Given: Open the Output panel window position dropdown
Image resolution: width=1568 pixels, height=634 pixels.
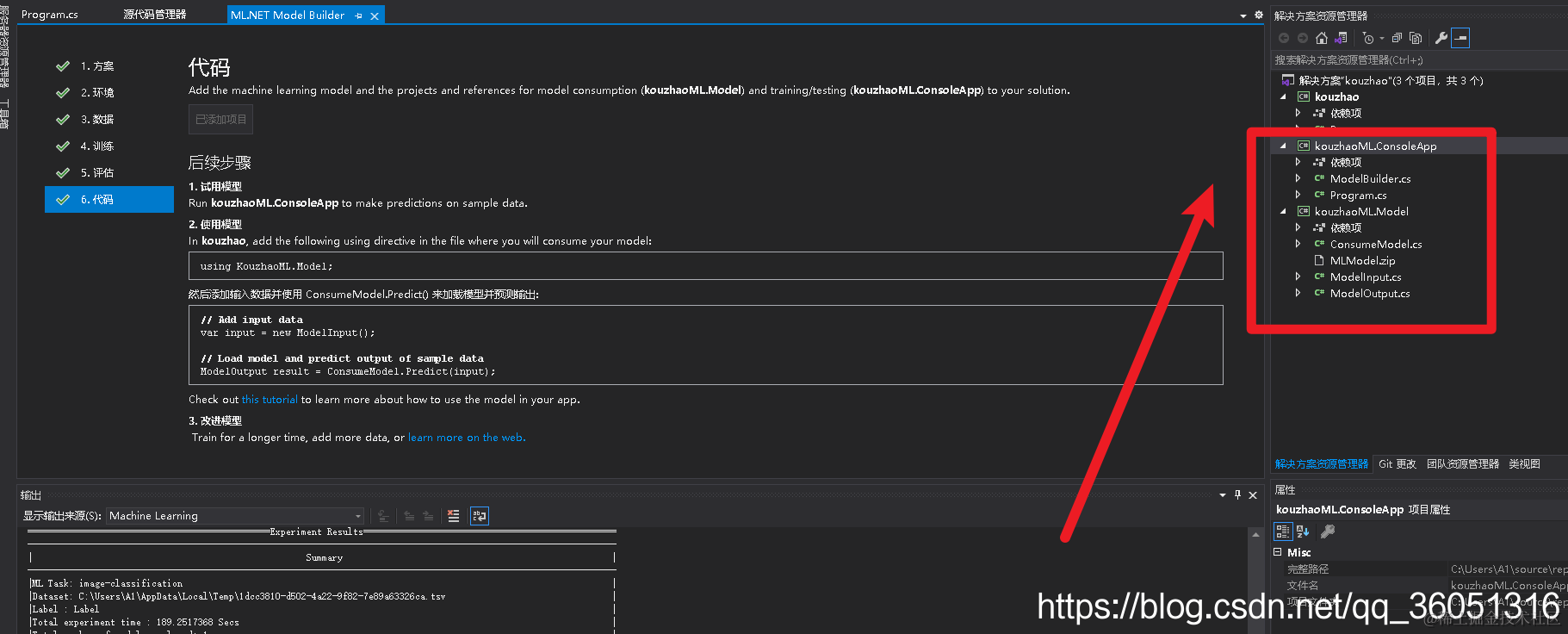Looking at the screenshot, I should coord(1223,495).
